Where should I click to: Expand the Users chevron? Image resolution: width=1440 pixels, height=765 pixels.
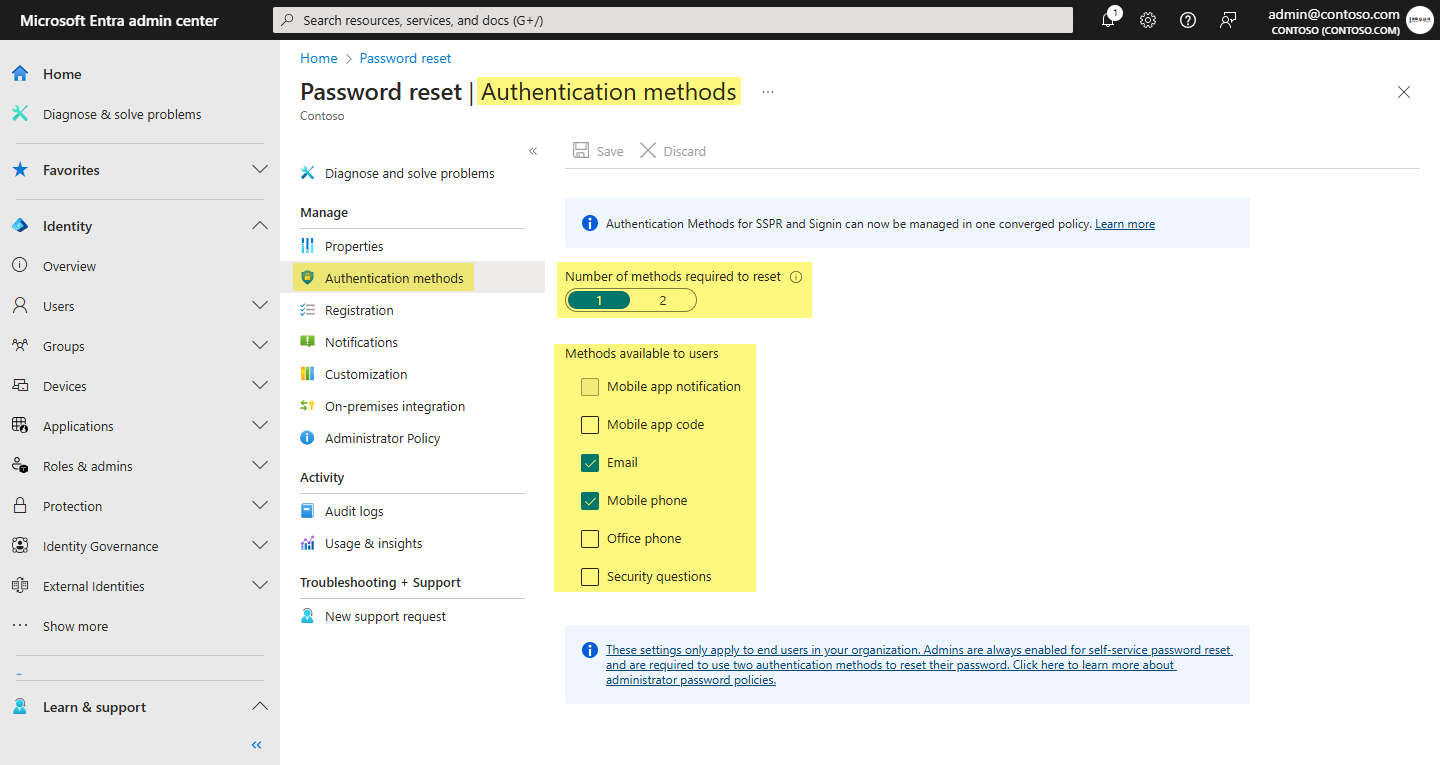260,305
